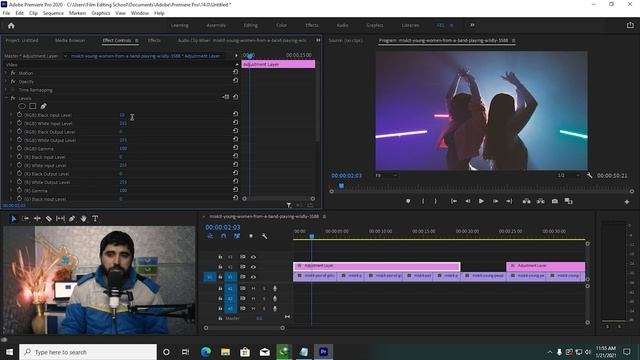
Task: Click the Lift button
Action: [527, 201]
